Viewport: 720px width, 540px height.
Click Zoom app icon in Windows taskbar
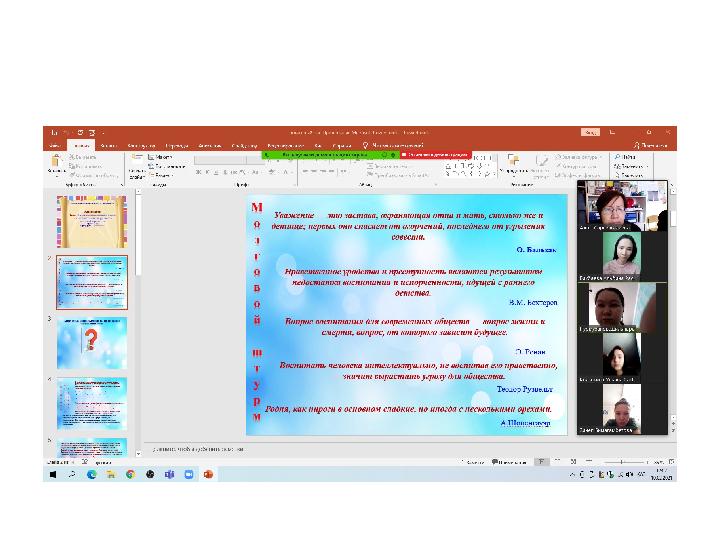[x=189, y=474]
